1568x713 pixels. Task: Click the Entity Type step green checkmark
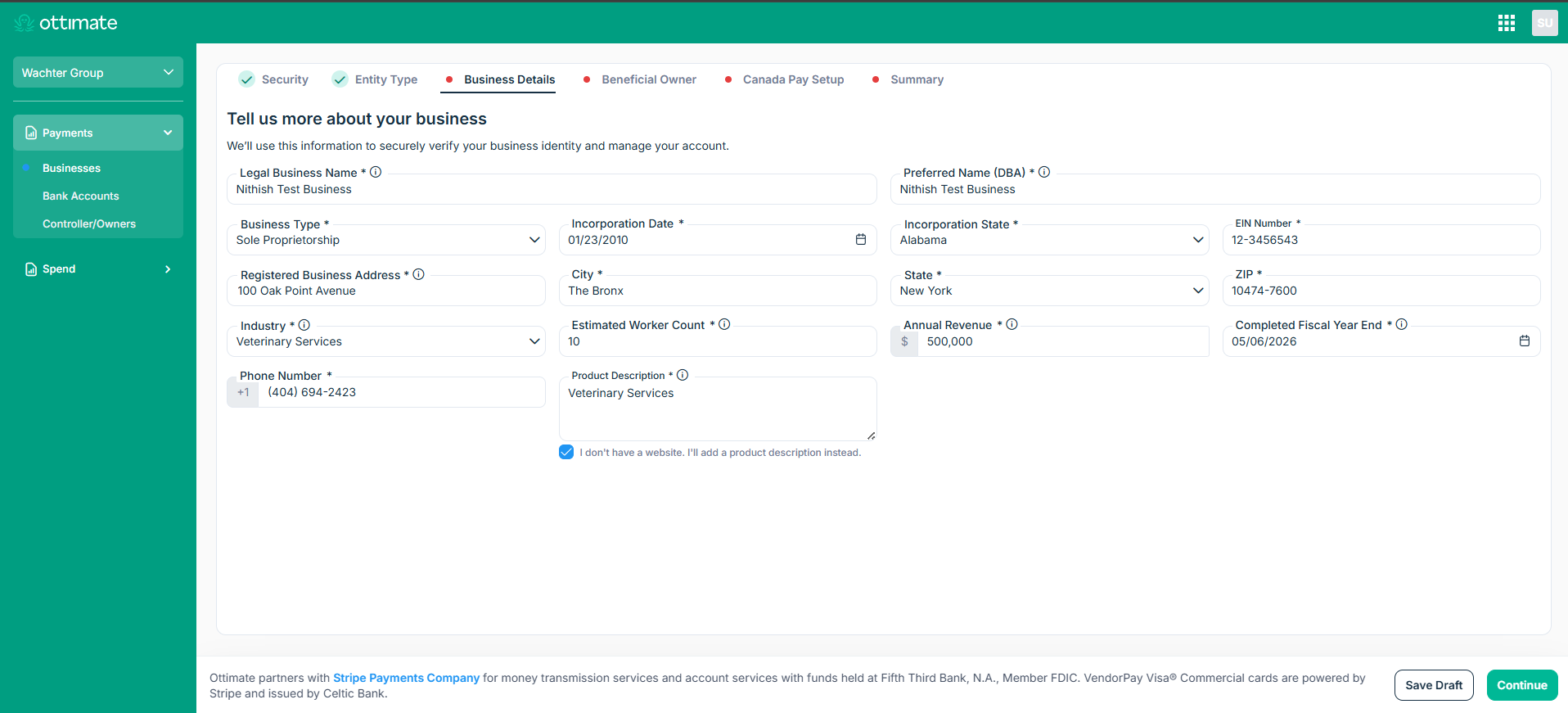[340, 79]
